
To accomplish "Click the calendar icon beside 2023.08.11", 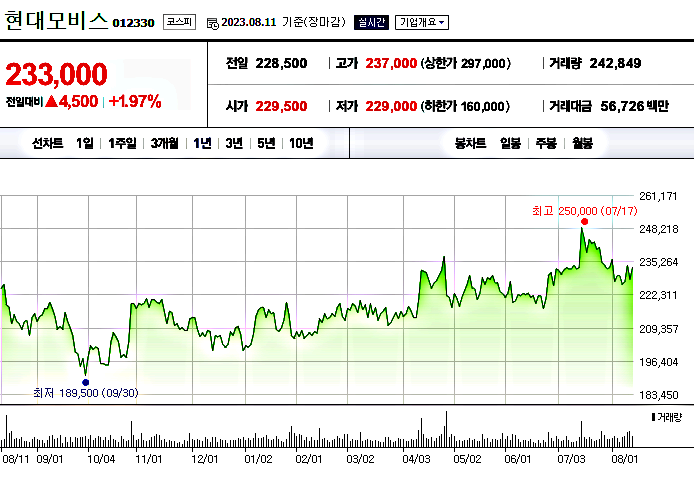I will pos(212,23).
